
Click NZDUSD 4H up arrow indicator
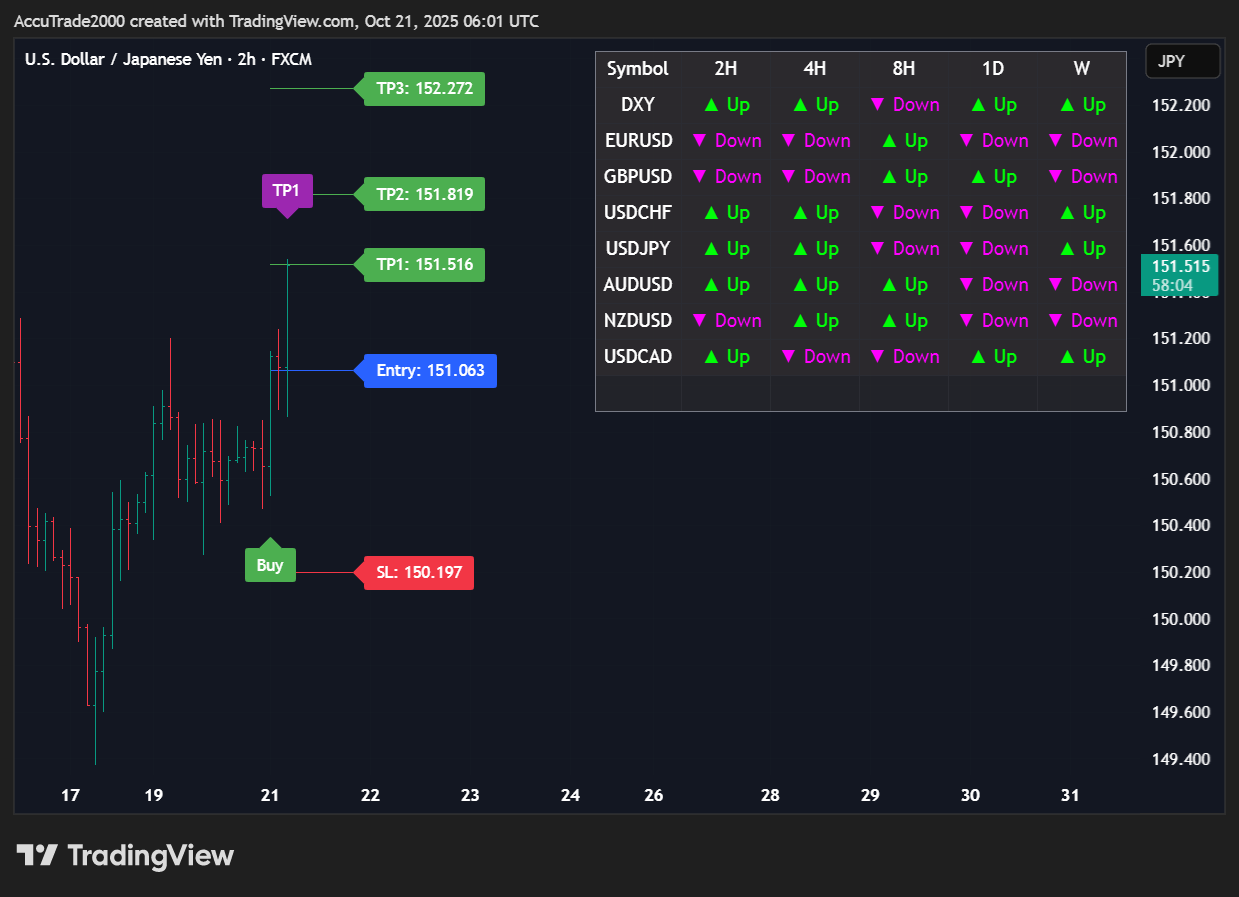pyautogui.click(x=800, y=321)
